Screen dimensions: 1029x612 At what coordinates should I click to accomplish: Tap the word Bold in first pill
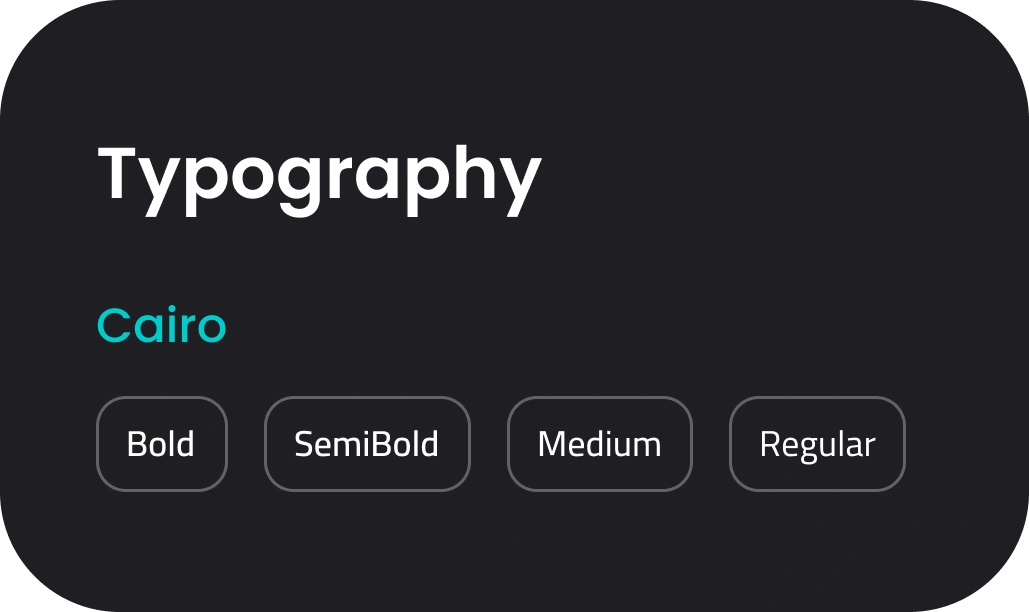[161, 444]
